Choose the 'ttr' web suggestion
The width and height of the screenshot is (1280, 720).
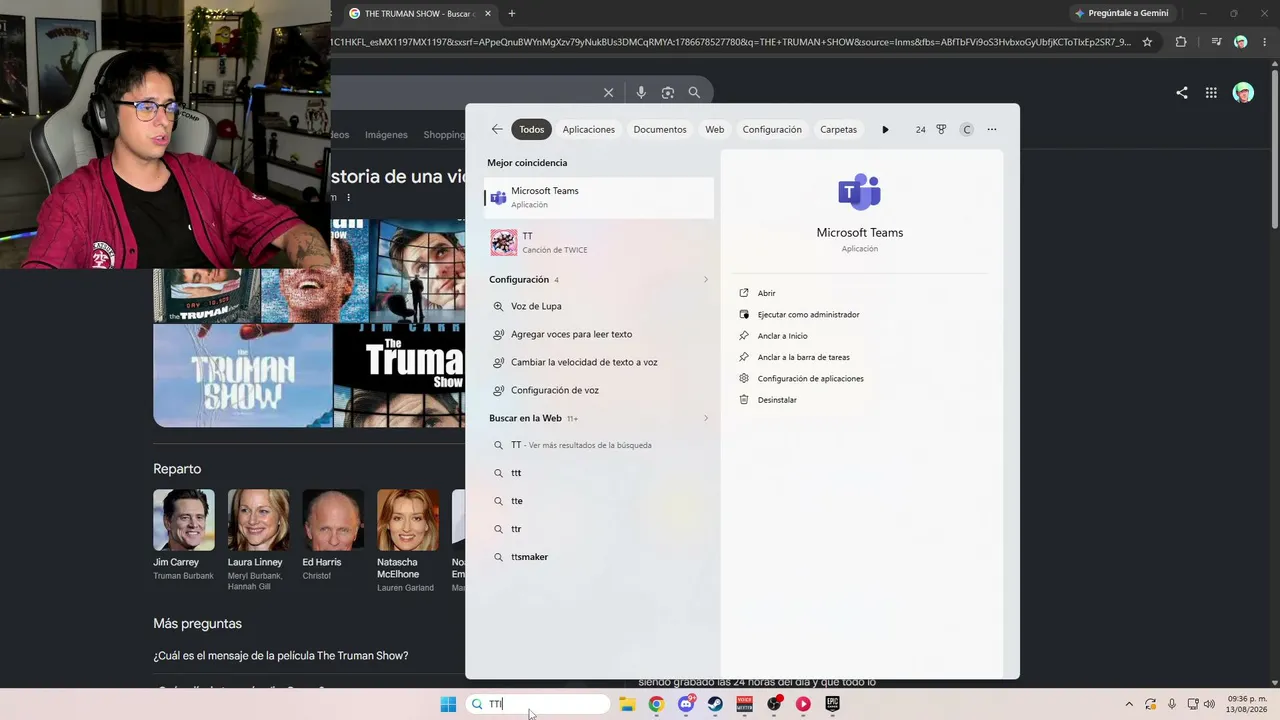[599, 529]
